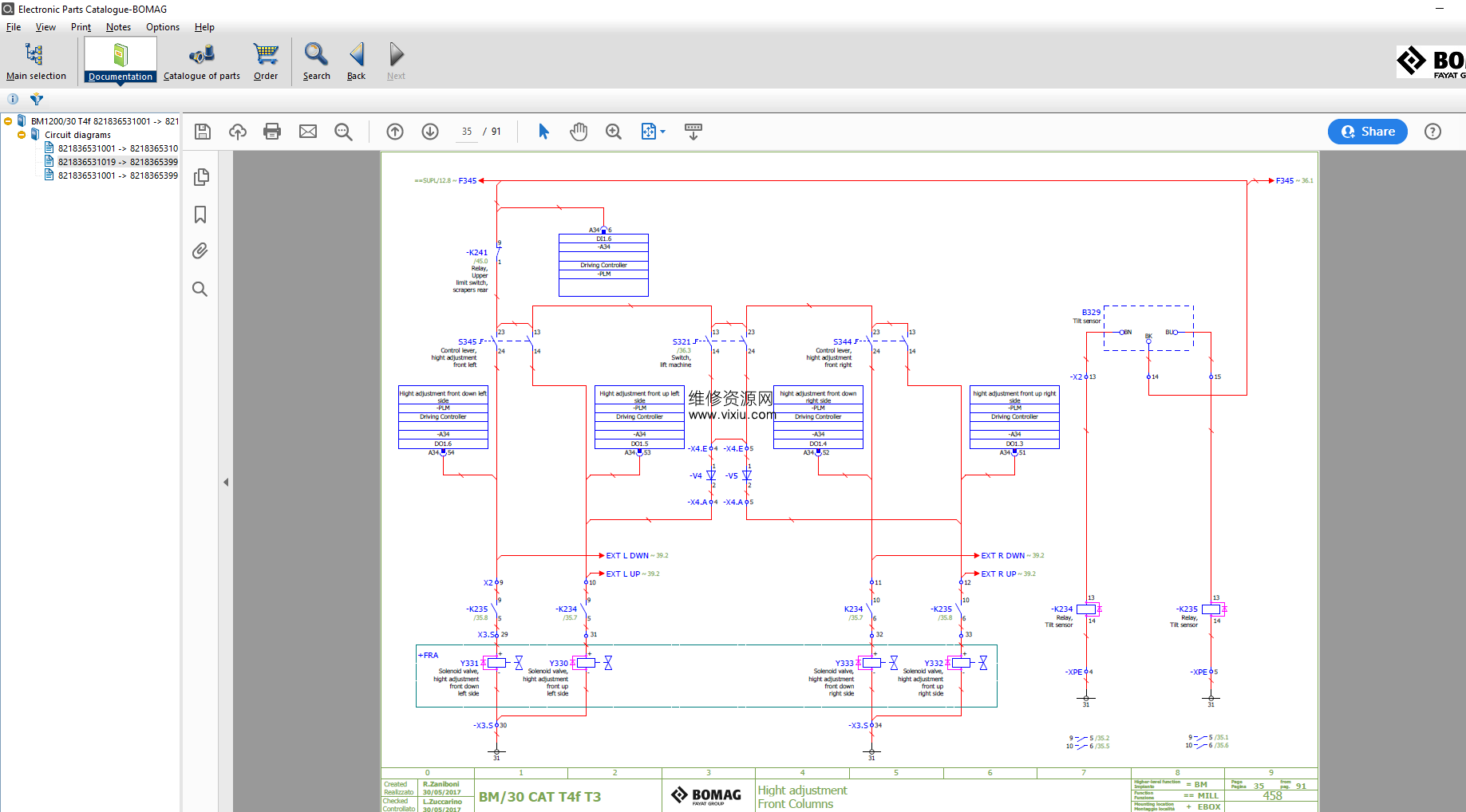Click the page number field
The image size is (1466, 812).
click(x=467, y=132)
